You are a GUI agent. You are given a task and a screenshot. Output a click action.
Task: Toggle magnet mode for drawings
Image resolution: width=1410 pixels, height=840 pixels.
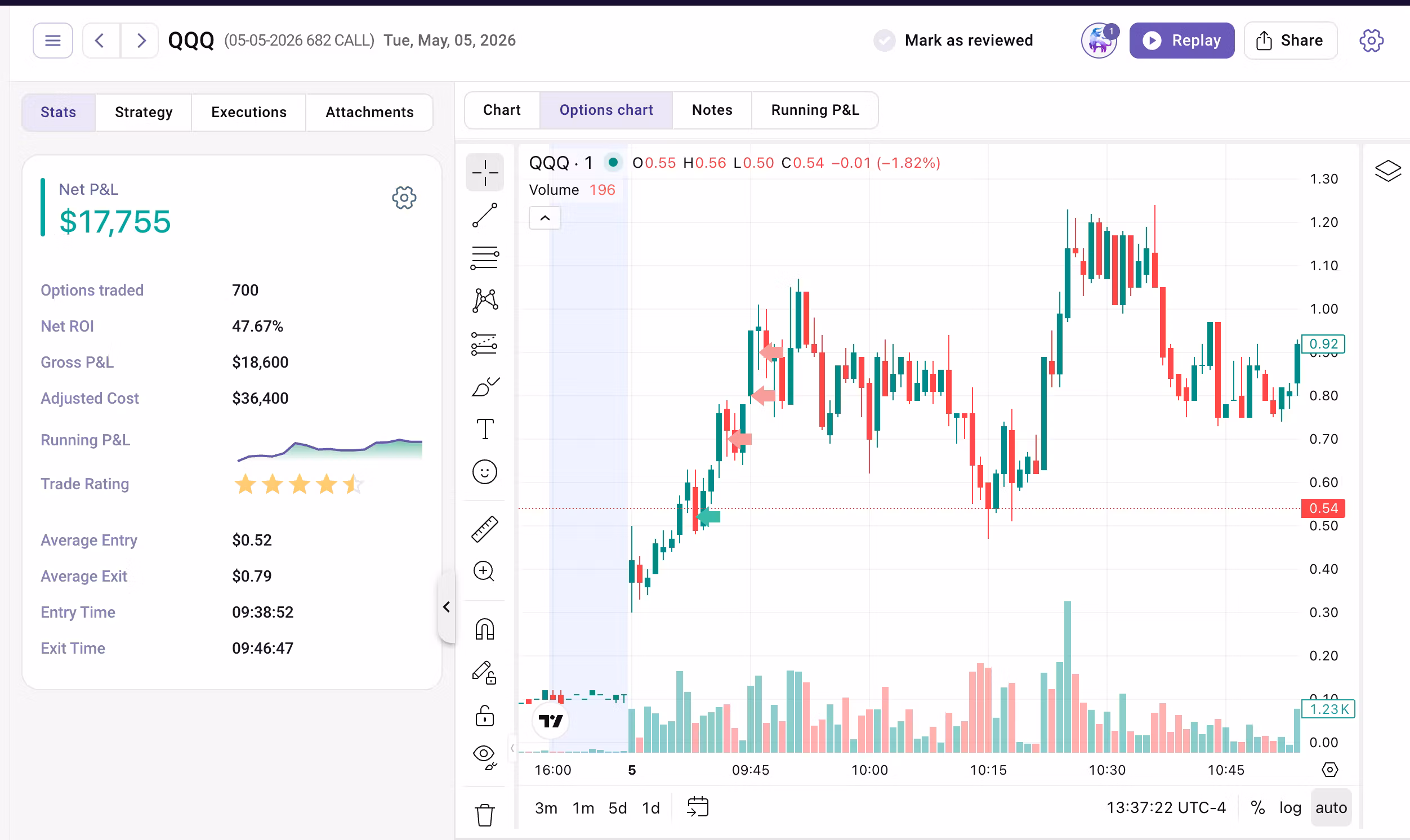pos(484,629)
